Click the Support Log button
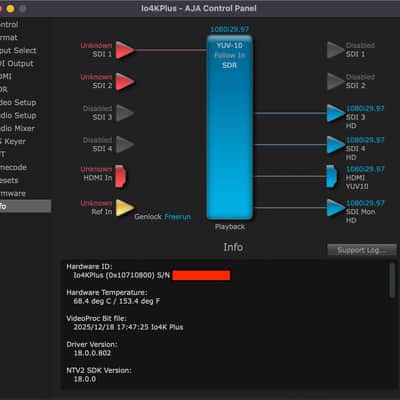Screen dimensions: 400x400 362,250
